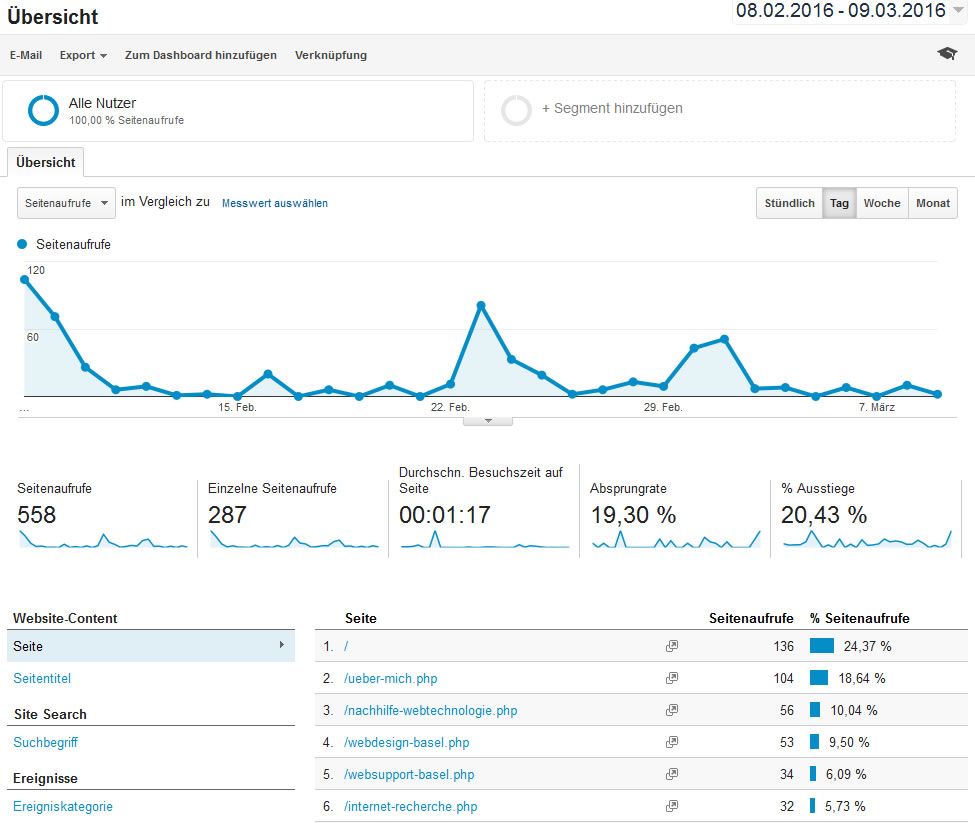This screenshot has width=975, height=823.
Task: Open external link icon for /webdesign-basel.php
Action: click(x=672, y=743)
